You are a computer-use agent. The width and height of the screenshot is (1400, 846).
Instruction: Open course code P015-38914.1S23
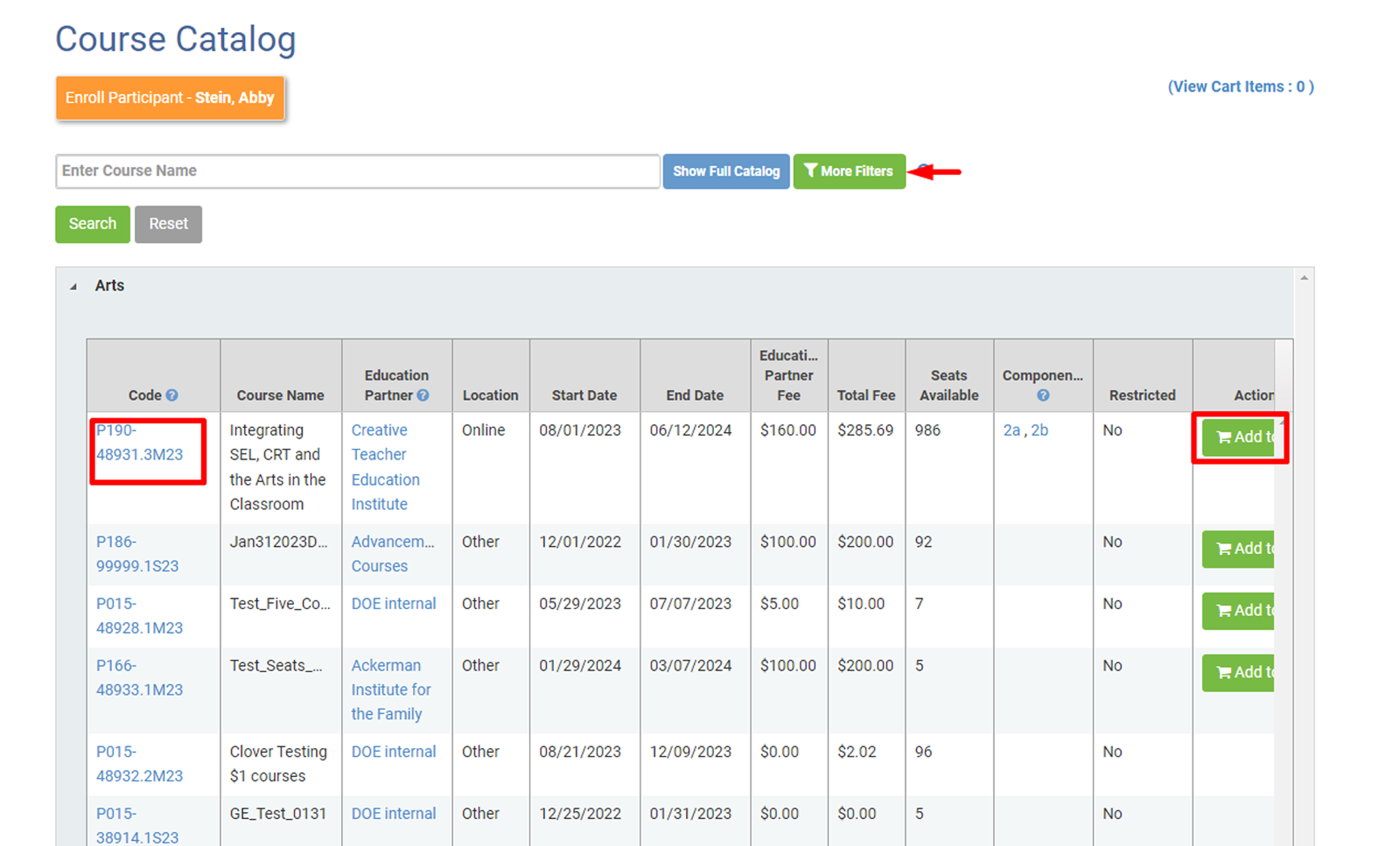pos(137,826)
